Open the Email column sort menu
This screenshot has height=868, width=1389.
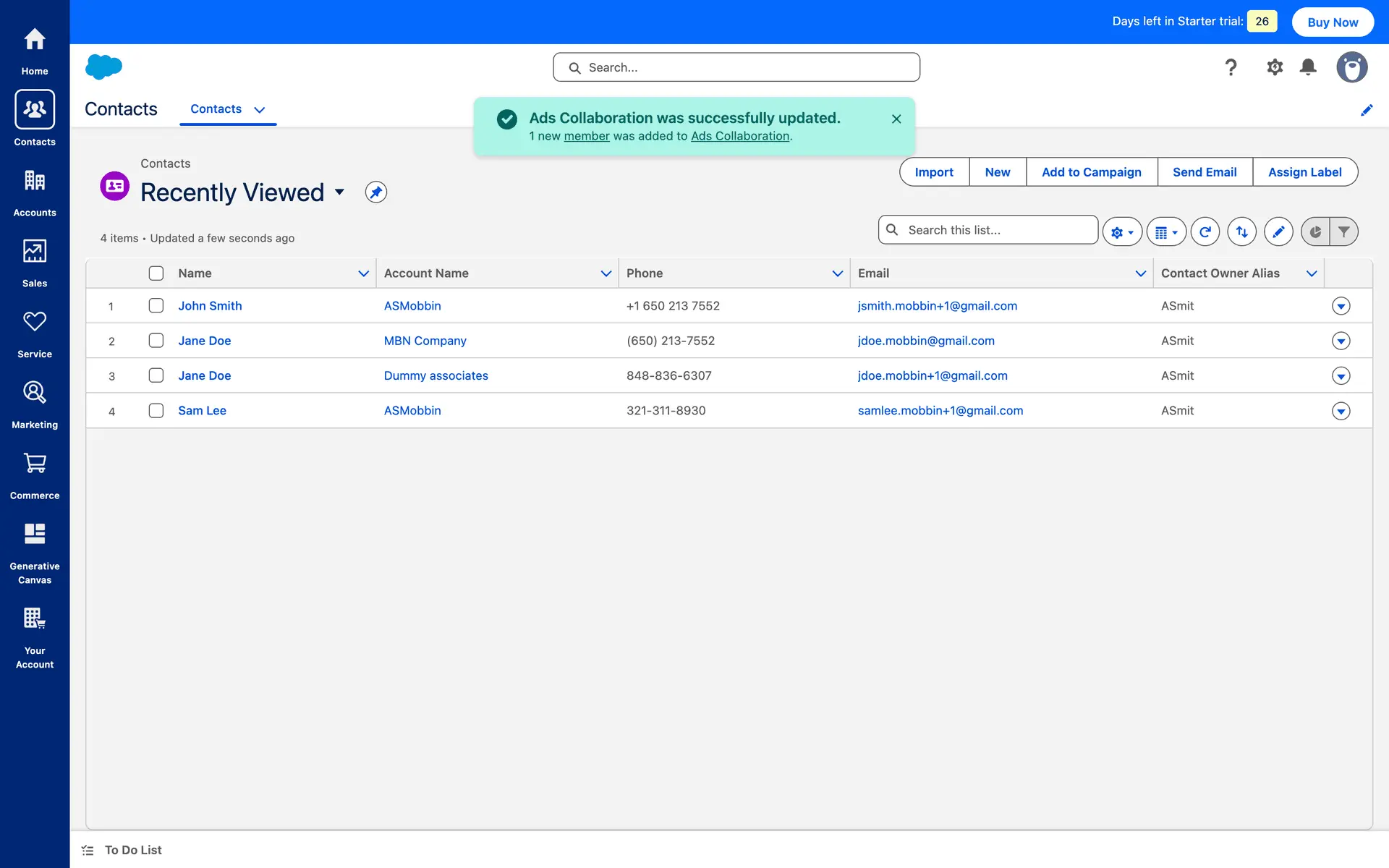[x=1140, y=273]
